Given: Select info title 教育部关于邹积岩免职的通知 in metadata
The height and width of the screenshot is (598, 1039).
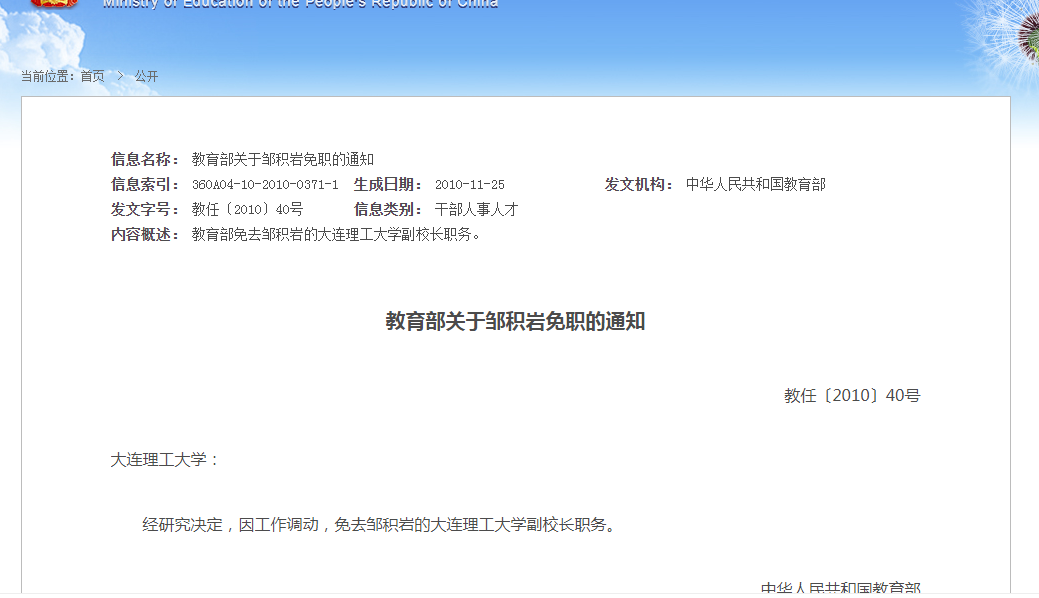Looking at the screenshot, I should click(x=283, y=159).
